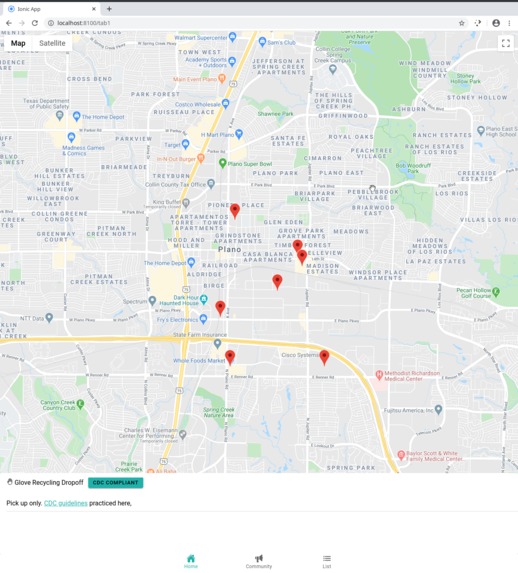
Task: Click Walmart Supercenter map pin
Action: point(232,37)
